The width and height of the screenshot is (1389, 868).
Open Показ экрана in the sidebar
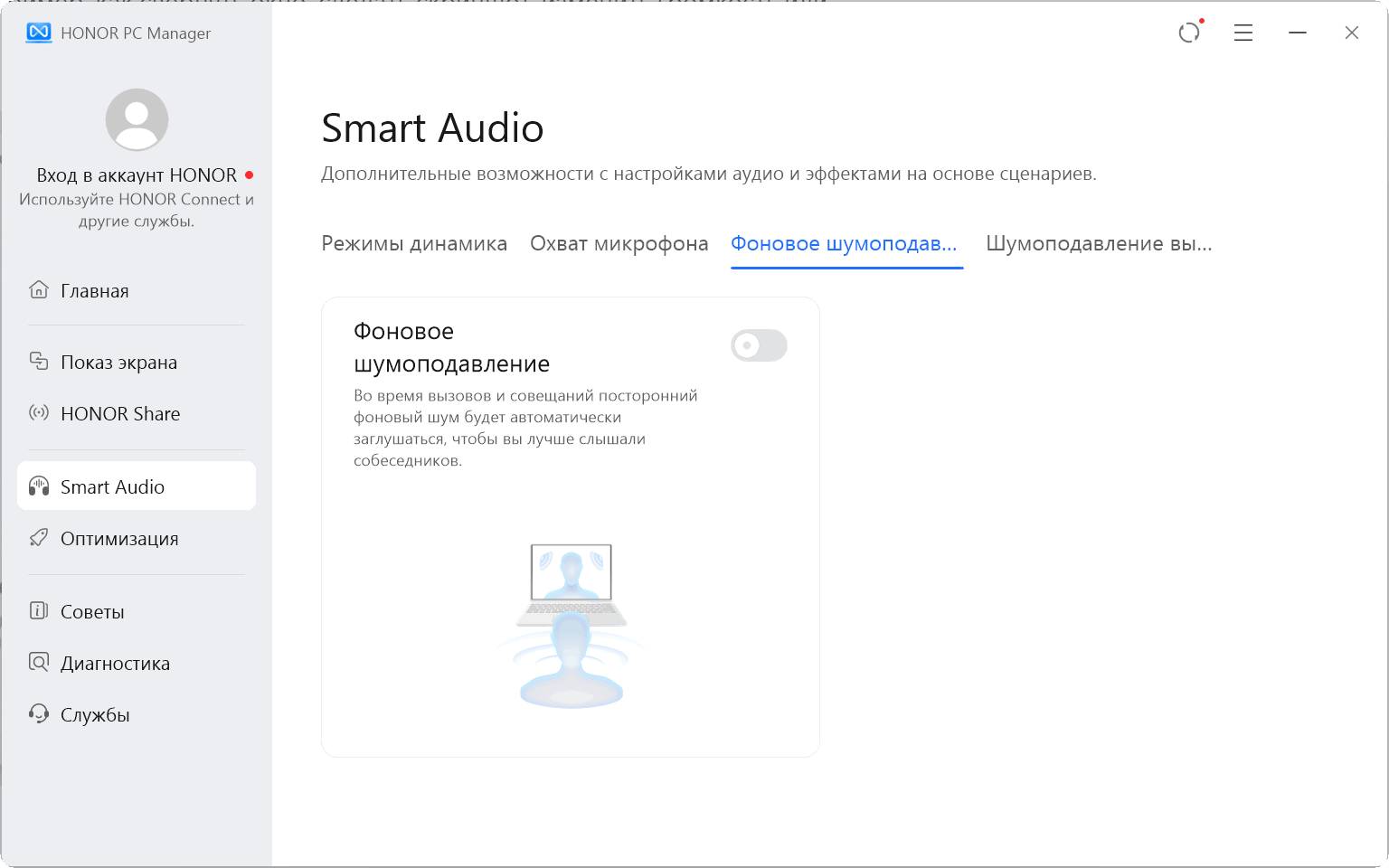coord(137,362)
